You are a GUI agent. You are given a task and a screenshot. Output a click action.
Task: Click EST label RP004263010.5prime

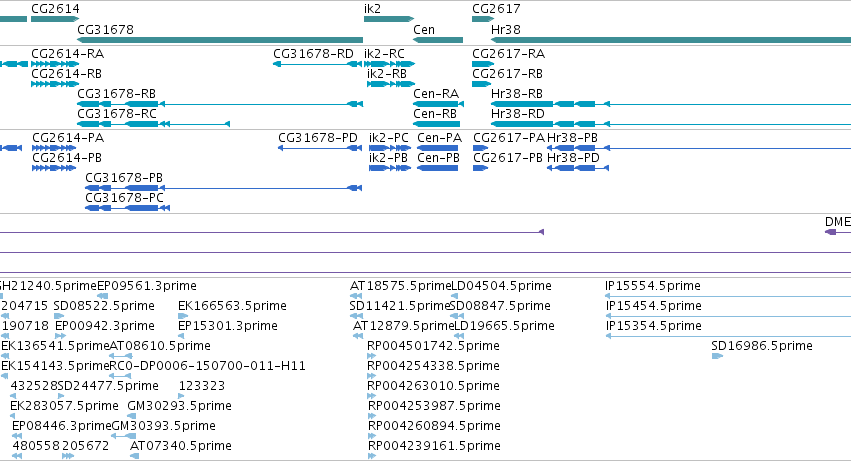click(x=434, y=387)
